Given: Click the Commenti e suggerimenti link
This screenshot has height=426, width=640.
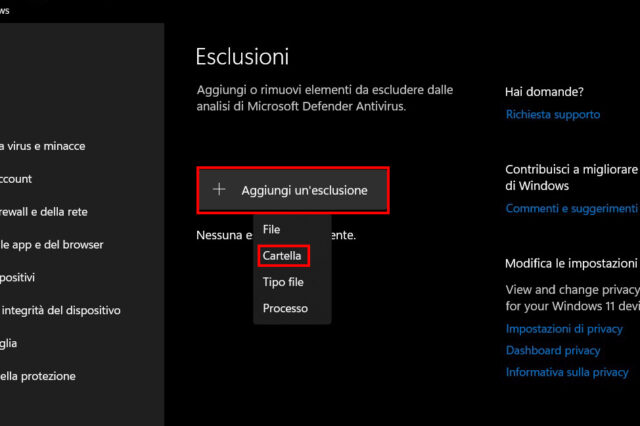Looking at the screenshot, I should pos(571,209).
